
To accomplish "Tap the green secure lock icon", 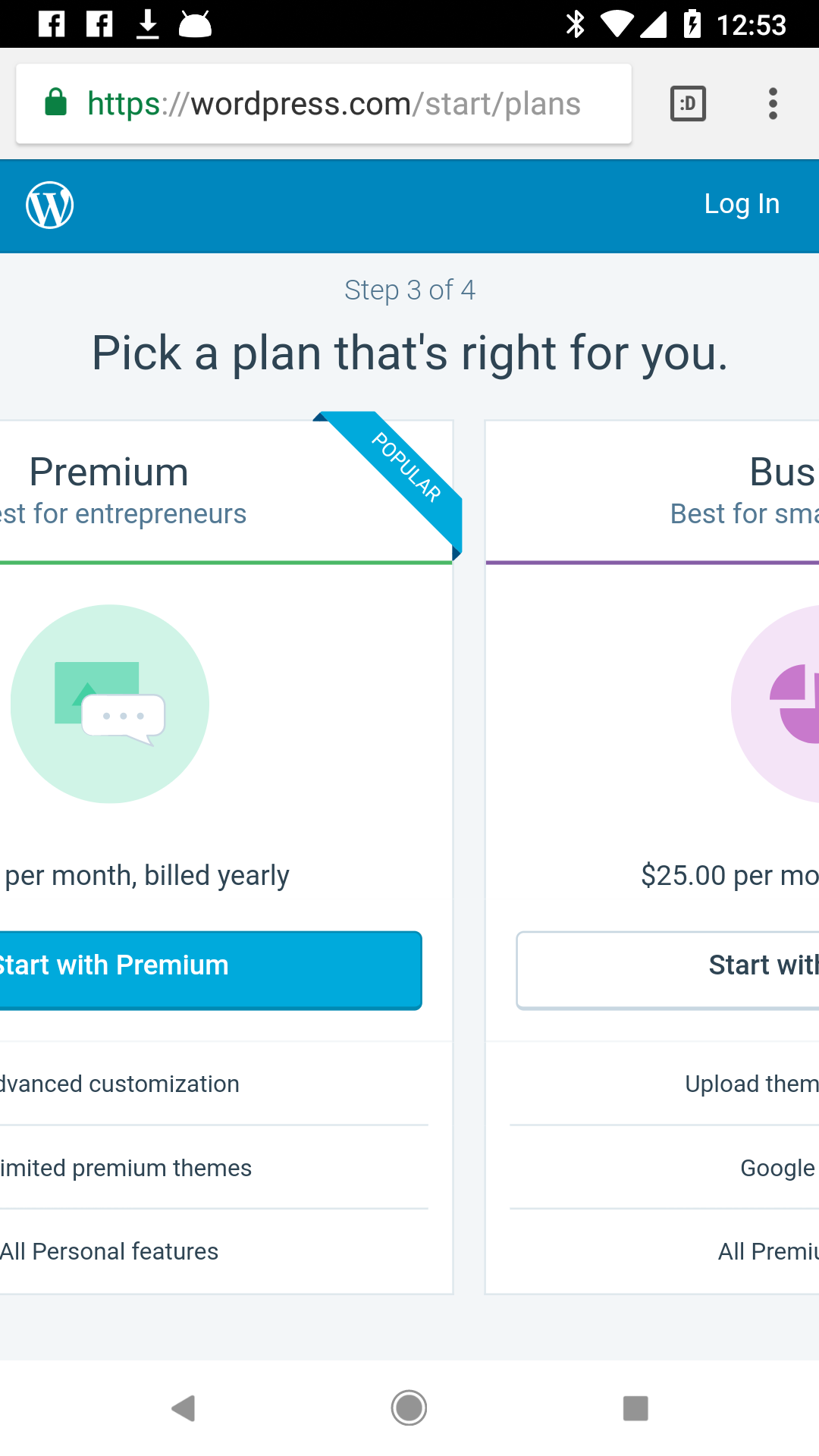I will coord(56,102).
